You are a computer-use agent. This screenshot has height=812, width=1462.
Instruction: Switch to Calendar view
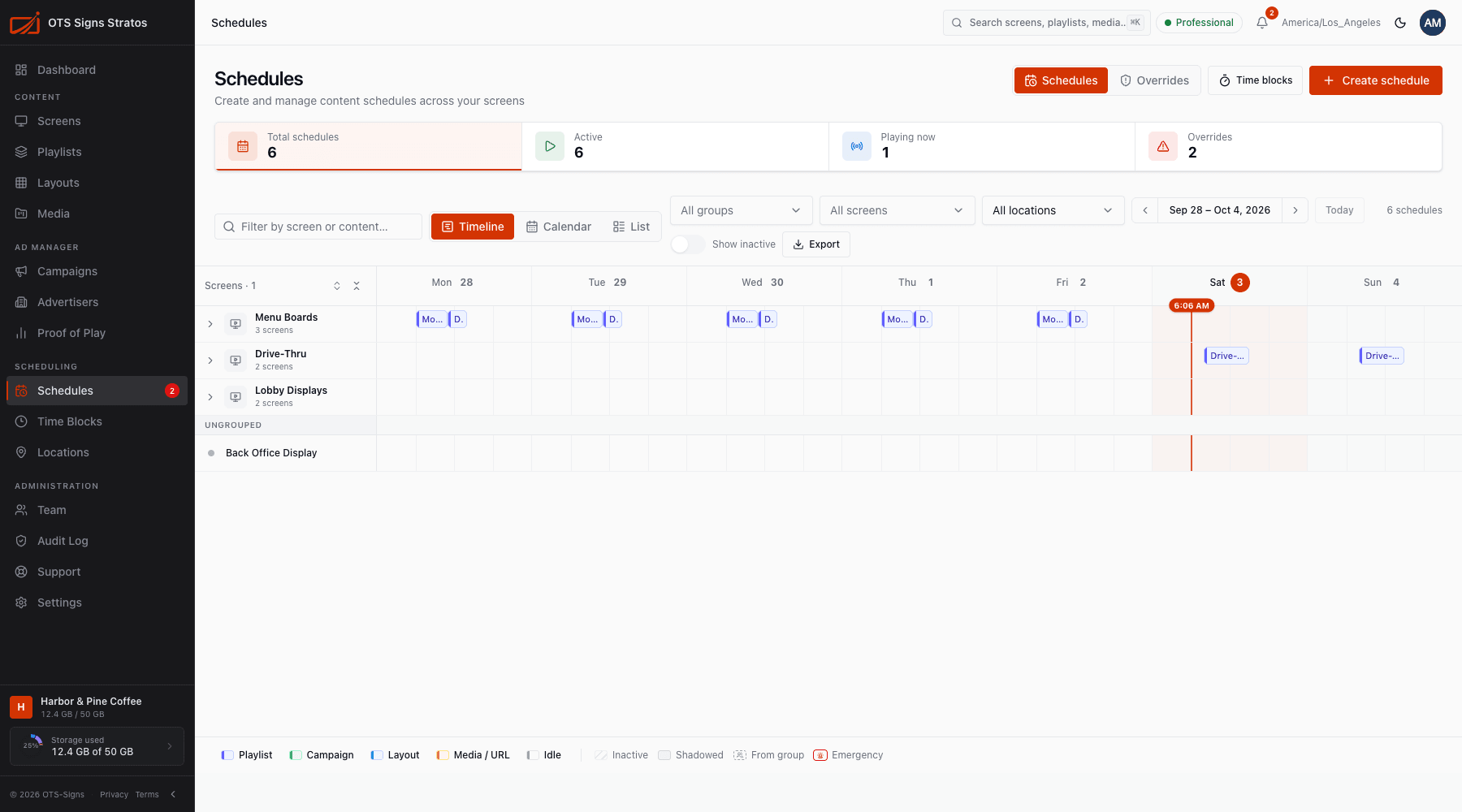click(x=559, y=227)
